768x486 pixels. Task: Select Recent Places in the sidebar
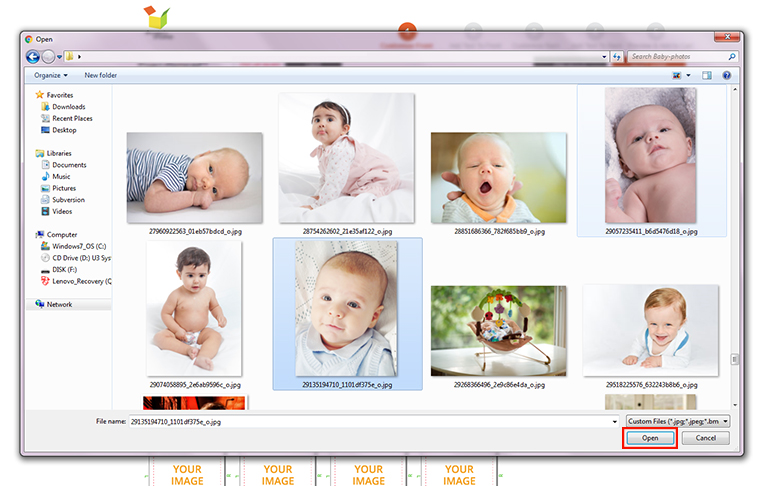(72, 118)
